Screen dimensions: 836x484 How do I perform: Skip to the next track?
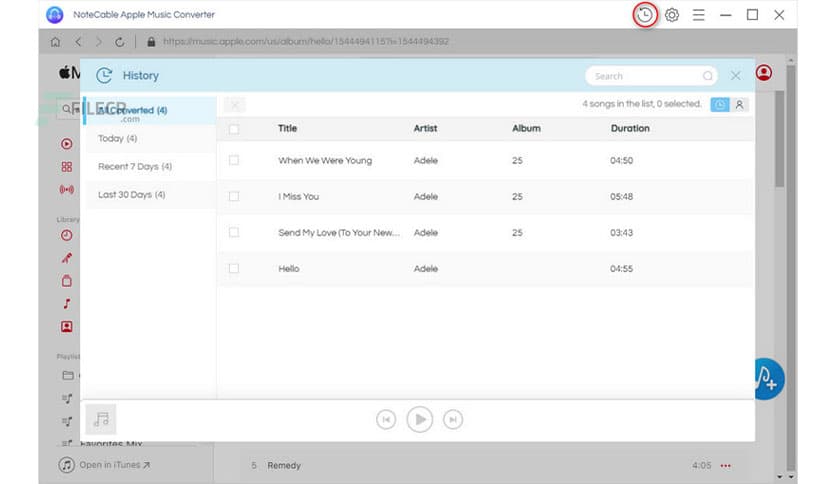point(453,420)
